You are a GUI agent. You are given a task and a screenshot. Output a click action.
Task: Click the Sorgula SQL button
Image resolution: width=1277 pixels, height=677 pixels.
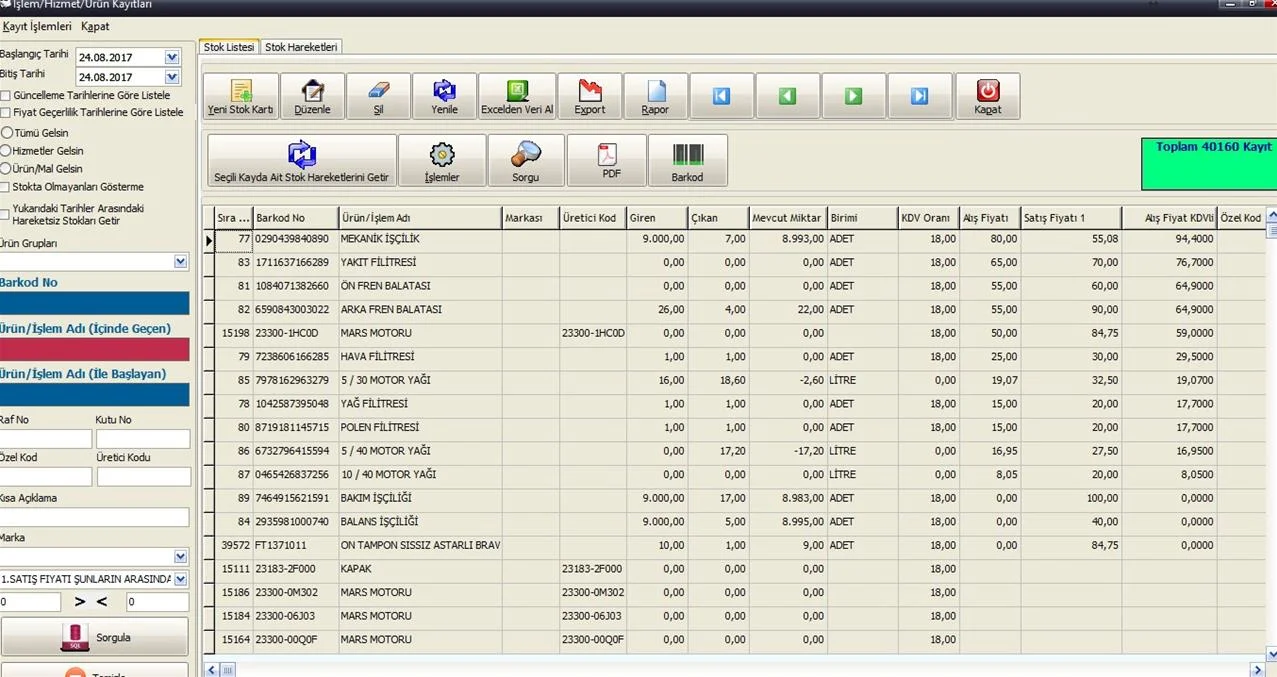pyautogui.click(x=95, y=637)
